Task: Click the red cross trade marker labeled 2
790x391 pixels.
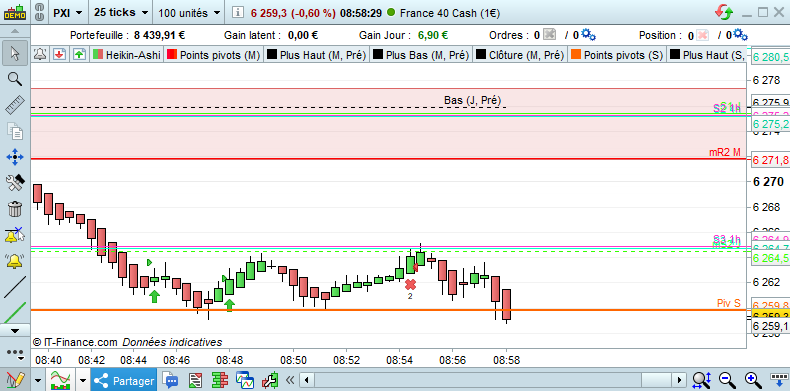Action: (x=411, y=285)
